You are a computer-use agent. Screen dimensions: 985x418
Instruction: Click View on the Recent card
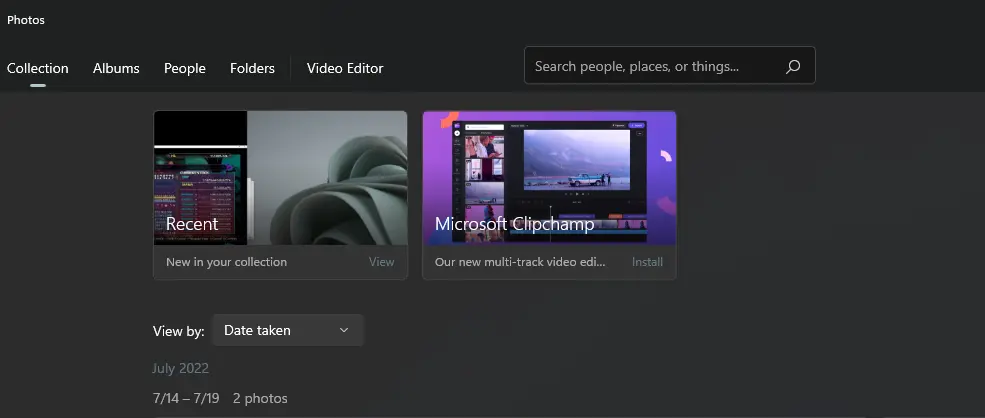coord(381,262)
